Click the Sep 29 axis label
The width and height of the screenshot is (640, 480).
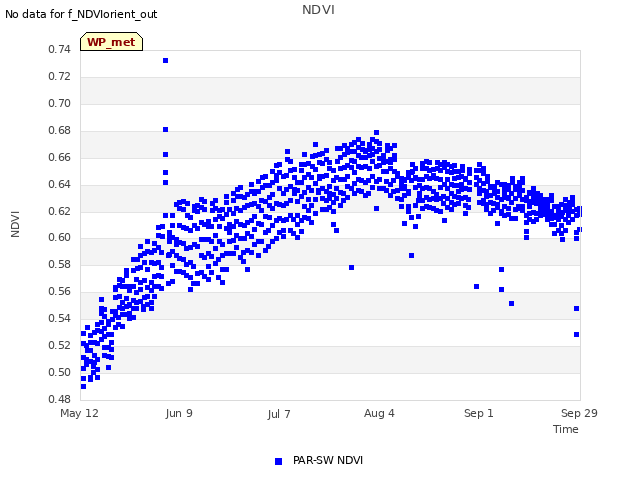tap(579, 413)
